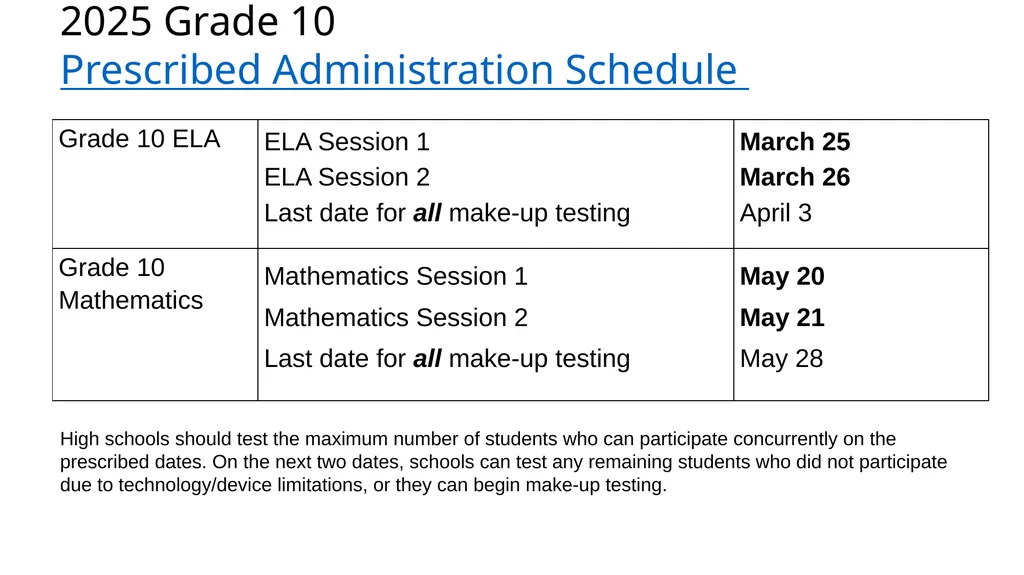Click the May 21 date
Image resolution: width=1024 pixels, height=575 pixels.
[782, 318]
